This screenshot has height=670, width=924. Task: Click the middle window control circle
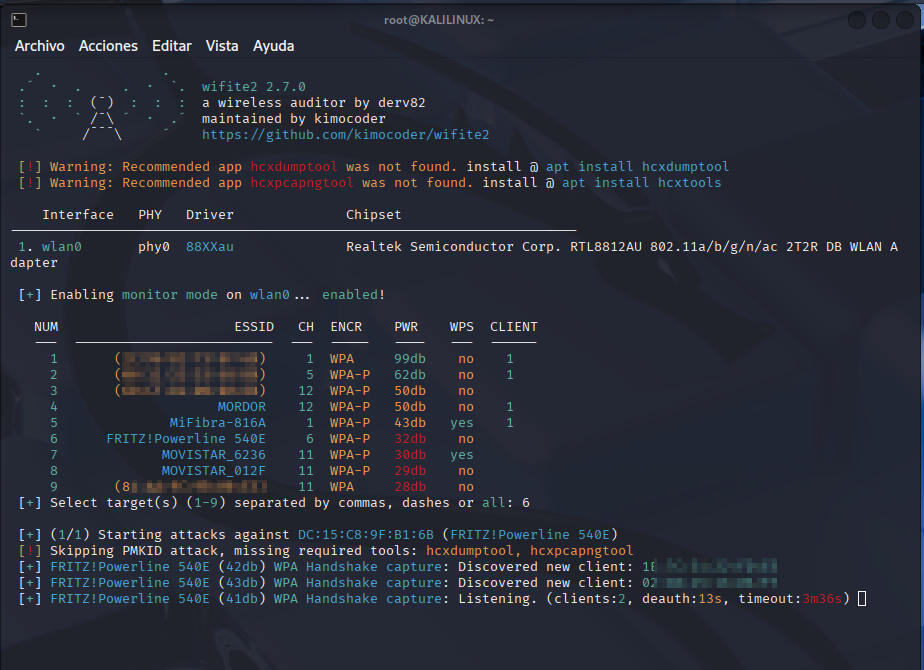(879, 19)
